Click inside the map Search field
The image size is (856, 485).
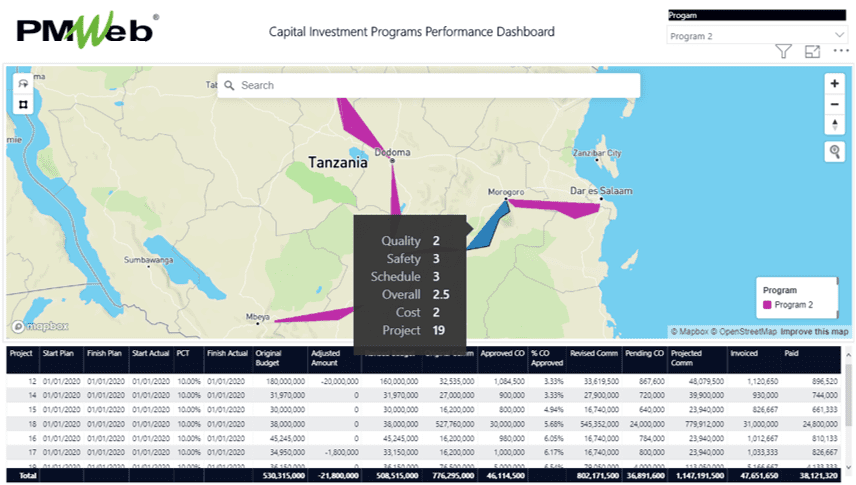[430, 85]
